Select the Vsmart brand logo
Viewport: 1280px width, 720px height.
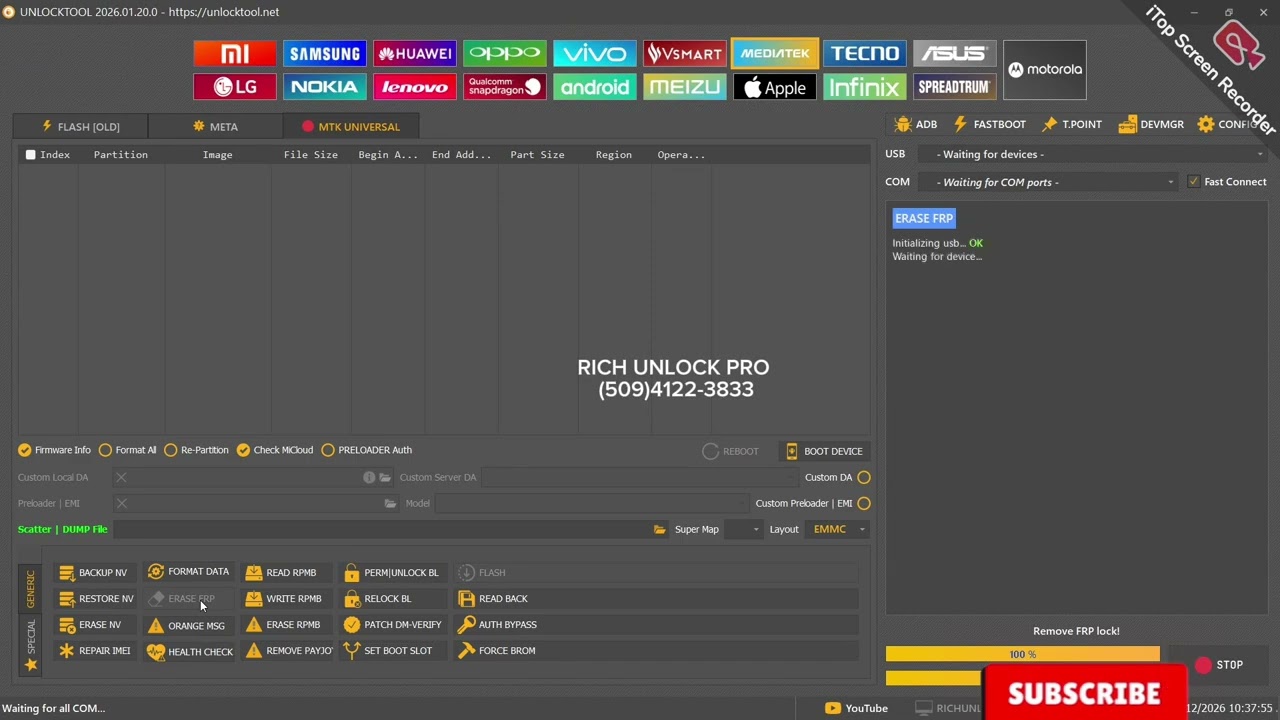click(x=684, y=54)
